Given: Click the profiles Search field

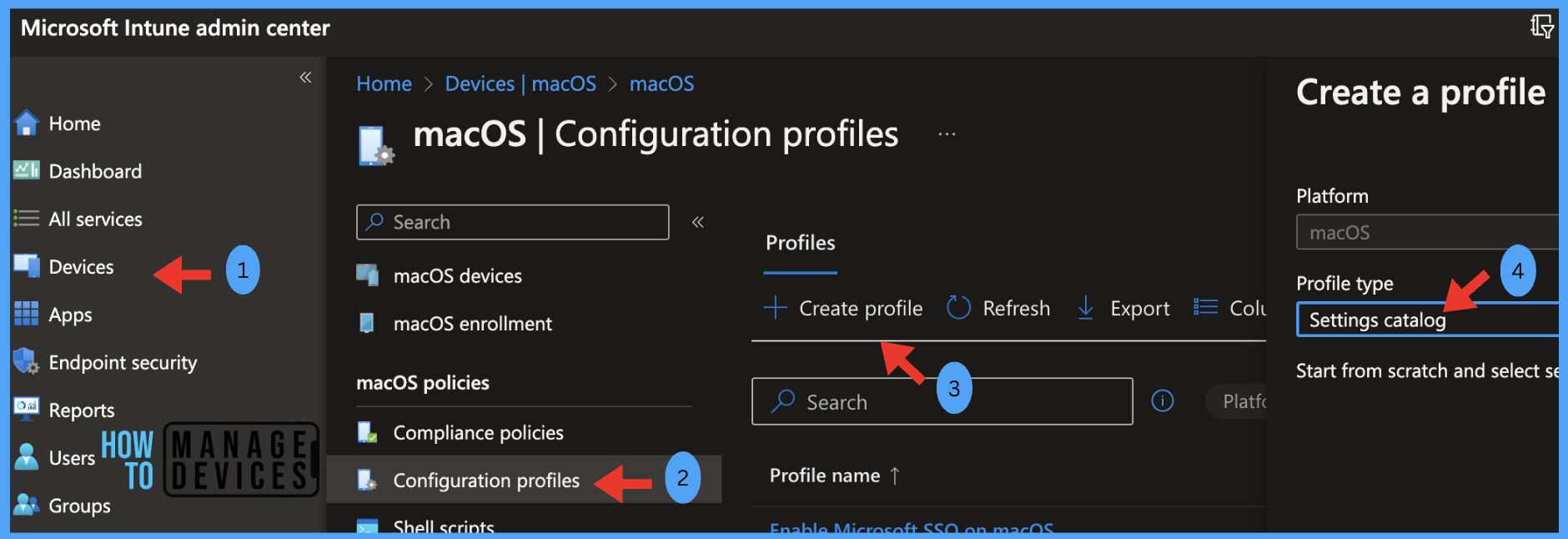Looking at the screenshot, I should [942, 401].
